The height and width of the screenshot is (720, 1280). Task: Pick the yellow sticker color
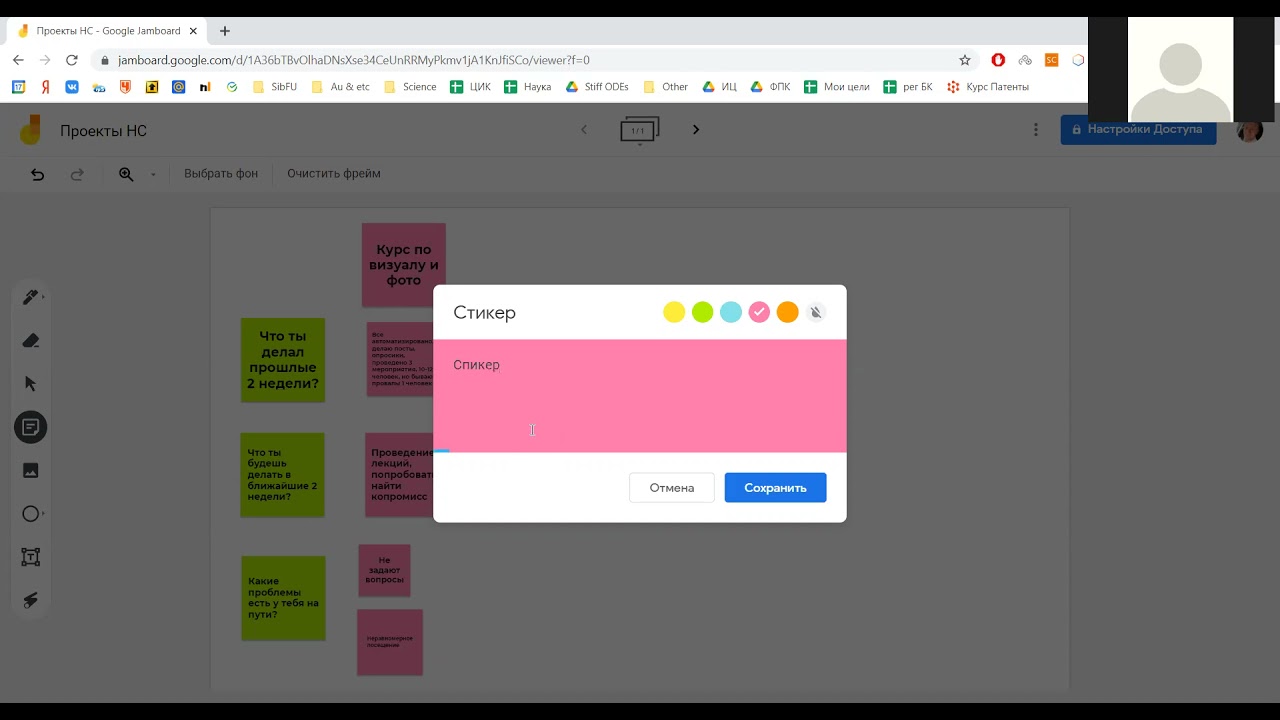pyautogui.click(x=674, y=313)
